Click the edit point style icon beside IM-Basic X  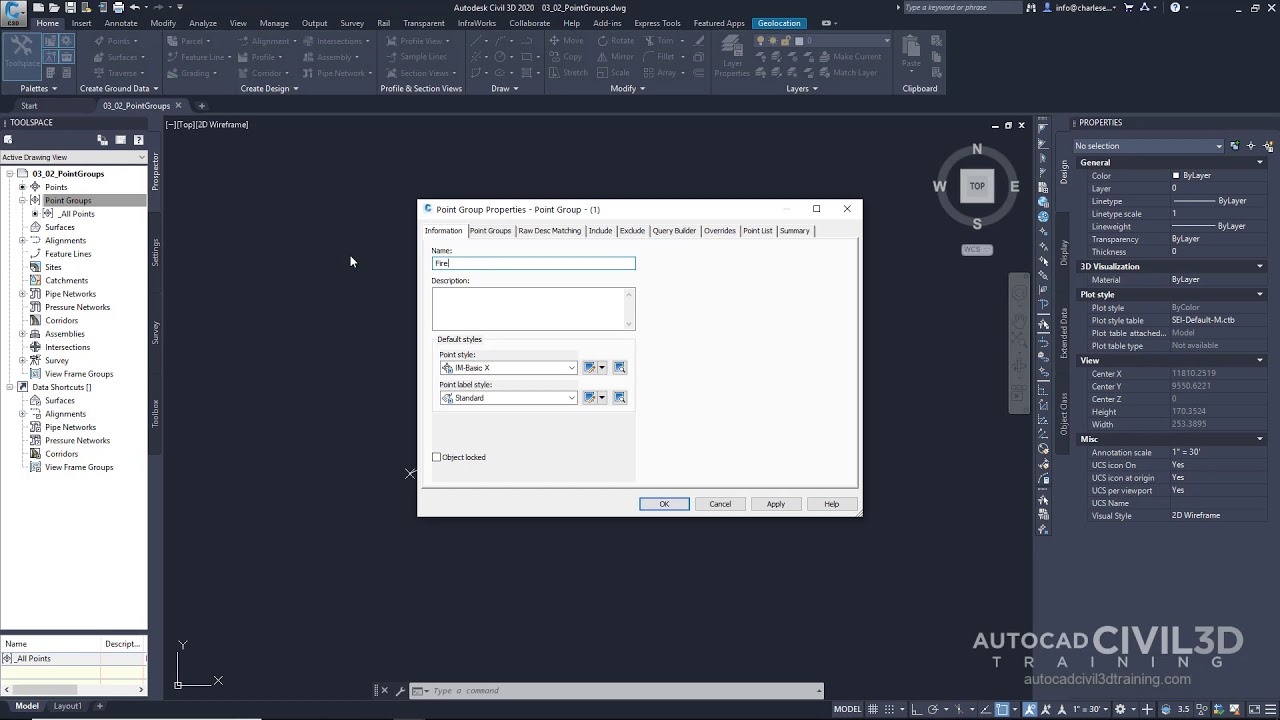pyautogui.click(x=590, y=368)
